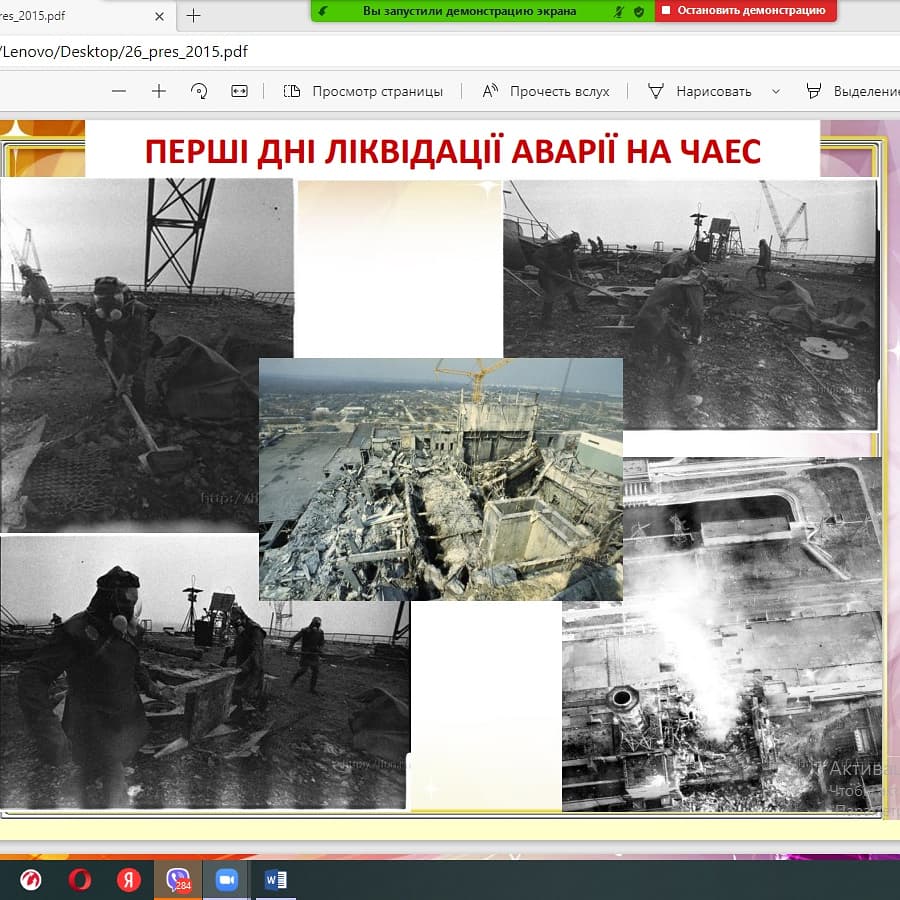Open the Viber app in taskbar
This screenshot has height=900, width=900.
pos(178,880)
